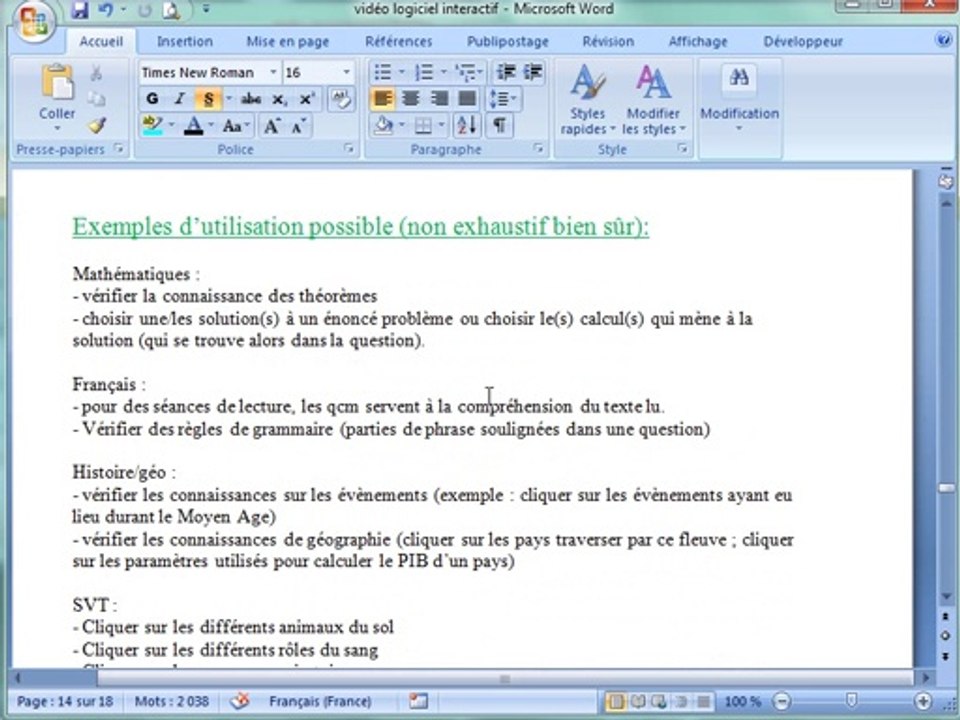Open highlight color dropdown arrow

[x=171, y=126]
